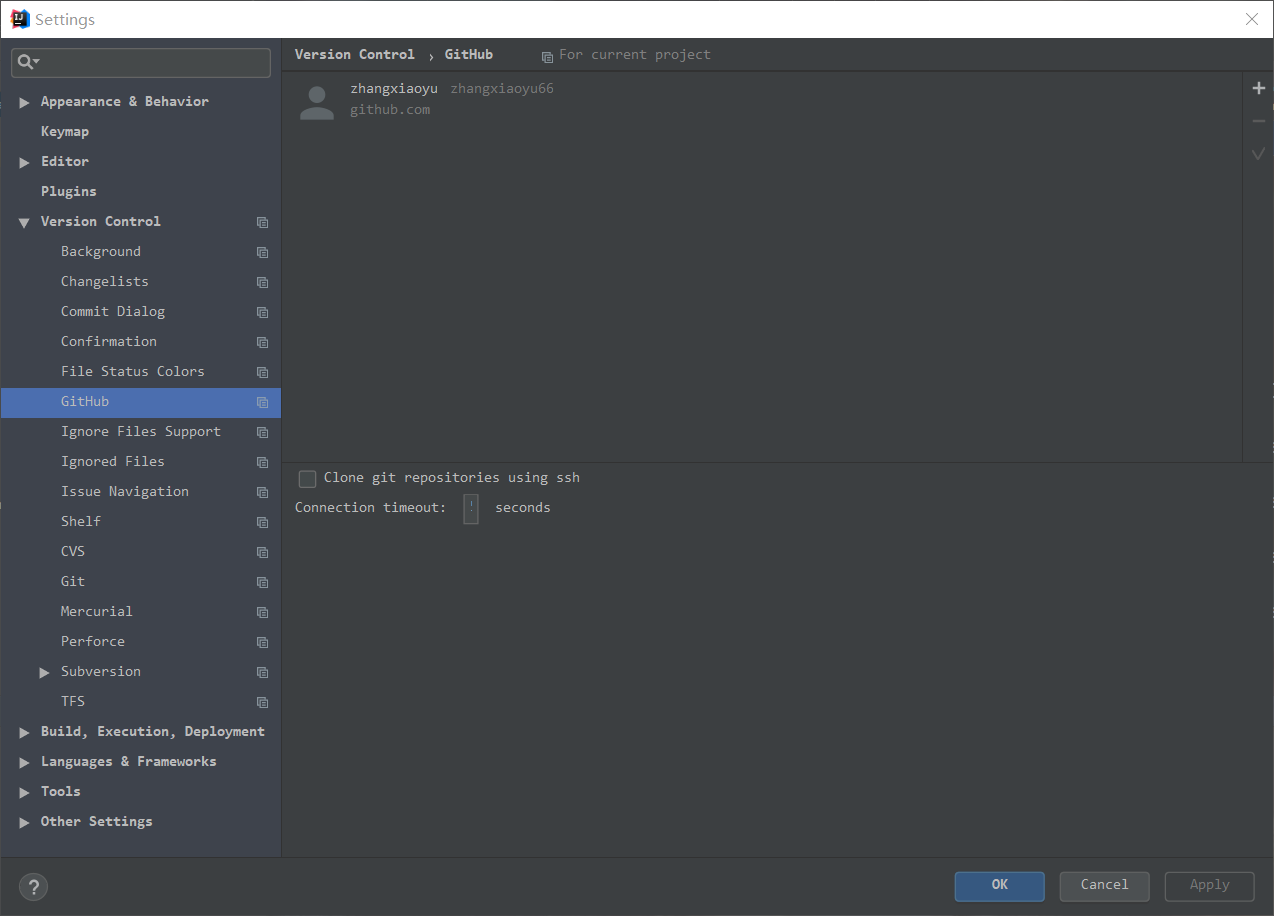Select Keymap in the settings tree
This screenshot has width=1274, height=916.
point(65,132)
